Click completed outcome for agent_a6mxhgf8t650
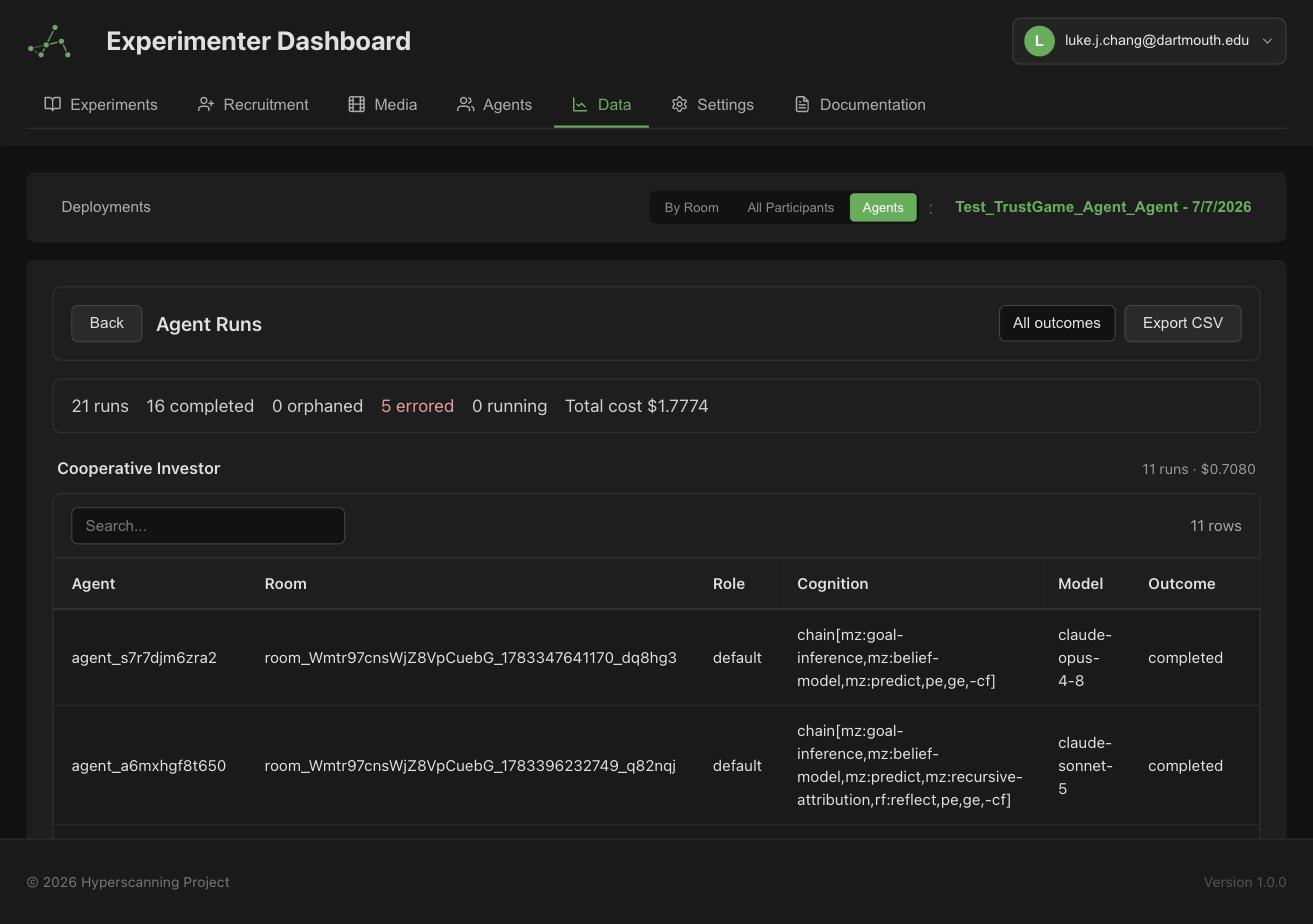1313x924 pixels. click(x=1185, y=766)
